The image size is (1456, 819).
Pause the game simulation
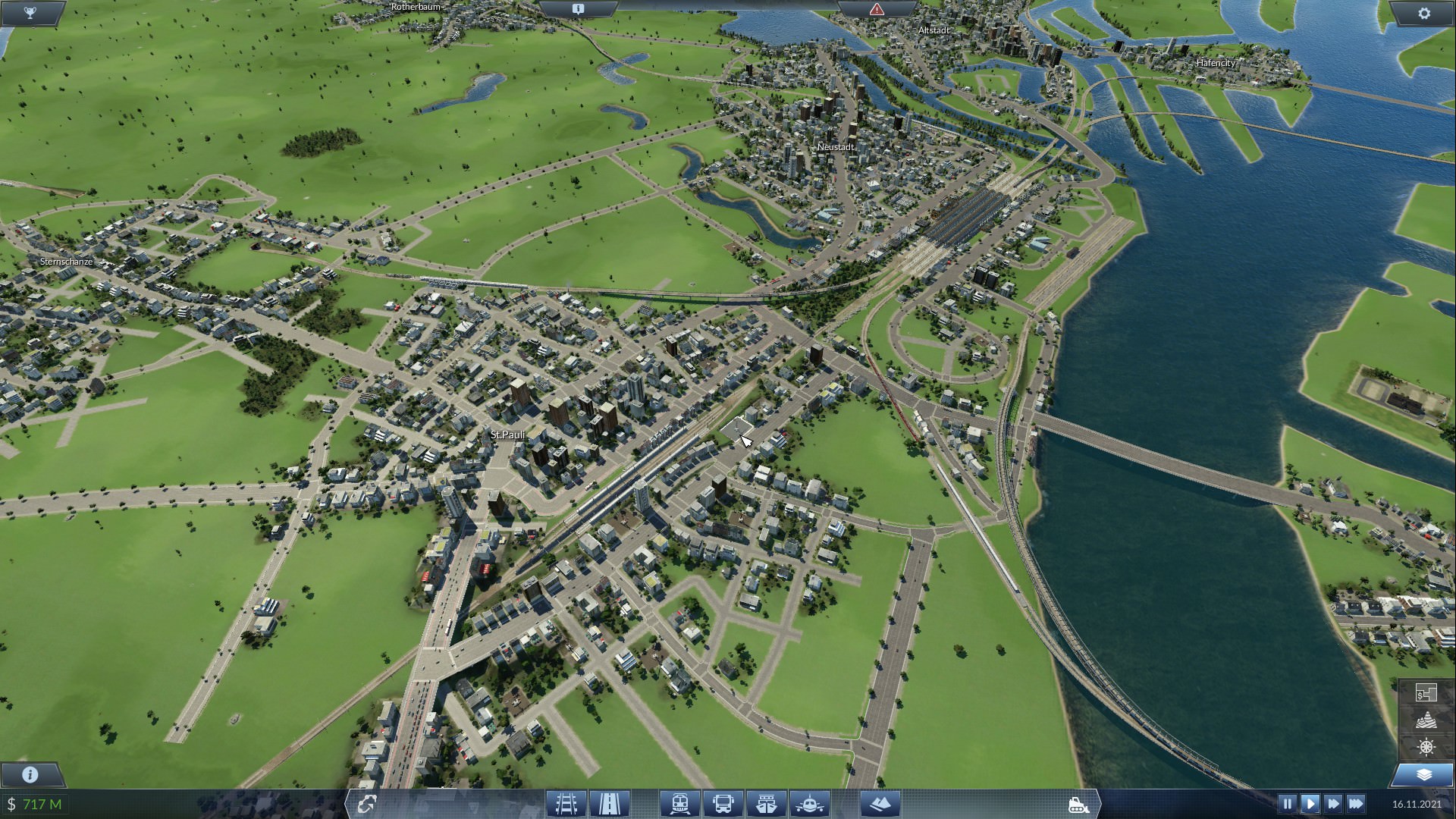click(1287, 804)
